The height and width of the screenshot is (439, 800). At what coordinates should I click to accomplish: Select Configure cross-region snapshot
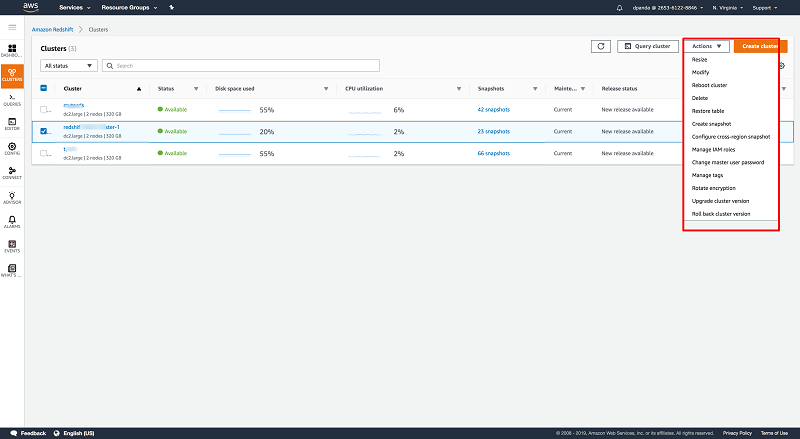(x=731, y=137)
